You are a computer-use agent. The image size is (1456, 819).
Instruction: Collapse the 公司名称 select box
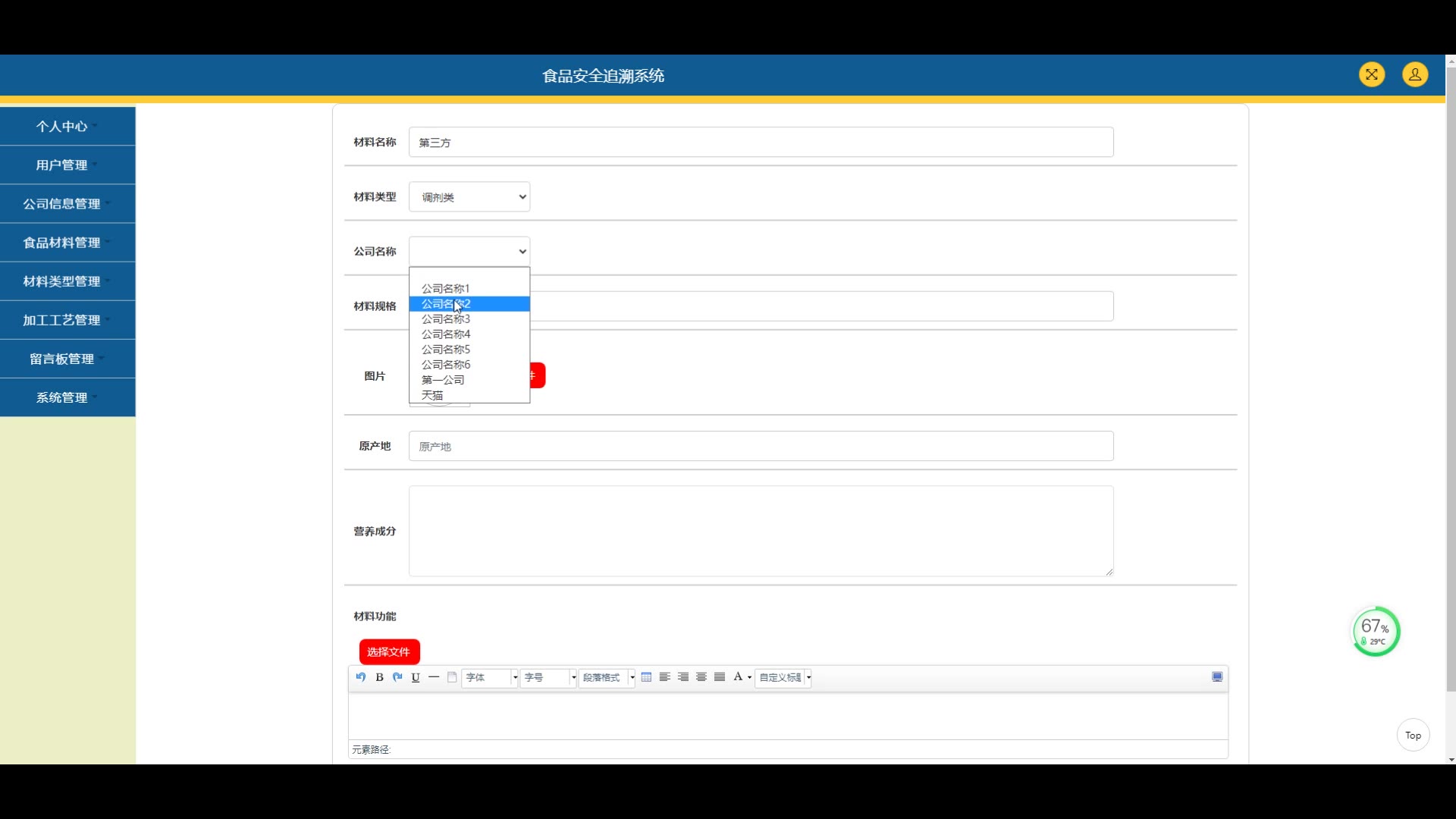click(x=469, y=252)
